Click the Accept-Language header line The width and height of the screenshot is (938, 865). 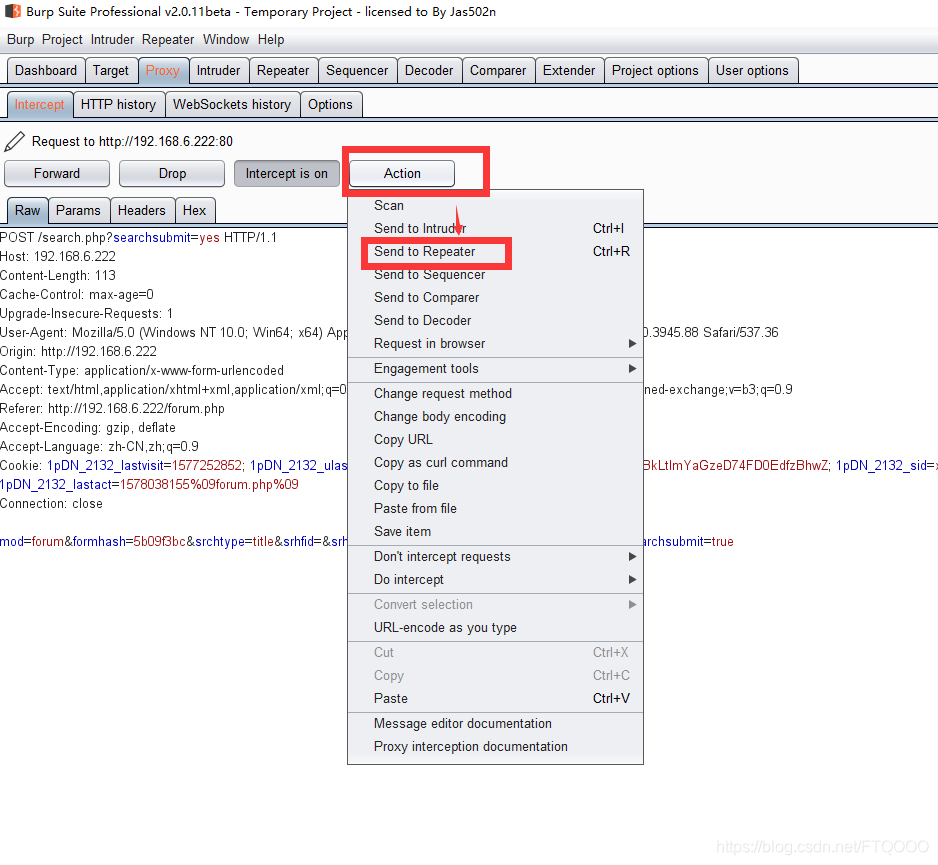tap(99, 447)
